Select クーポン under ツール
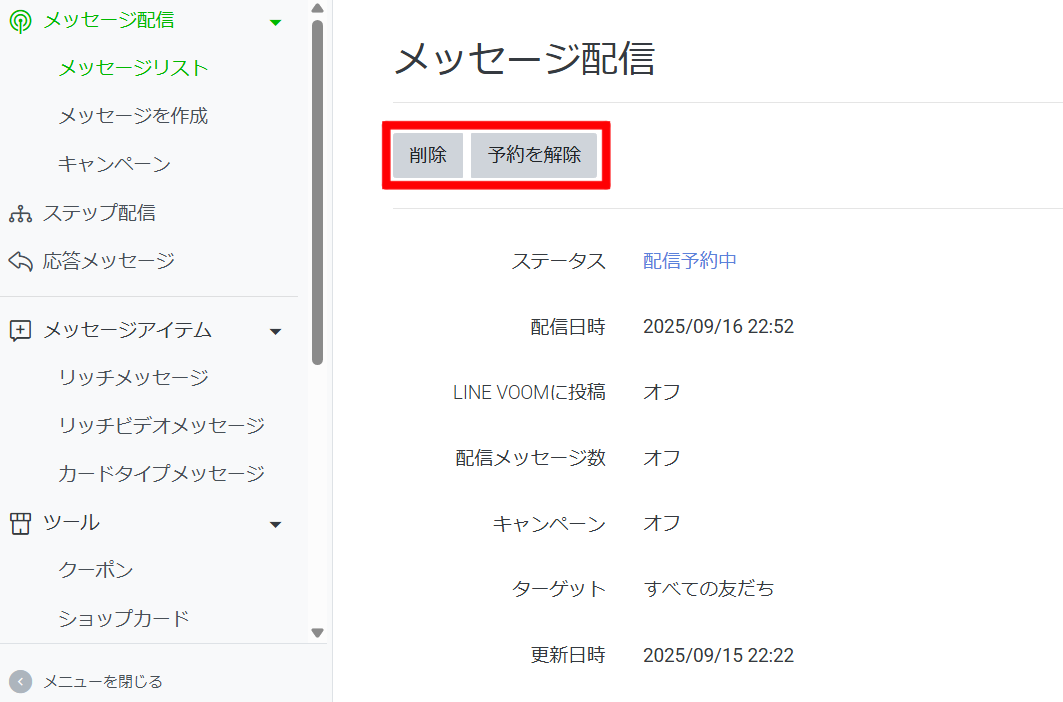 point(95,570)
